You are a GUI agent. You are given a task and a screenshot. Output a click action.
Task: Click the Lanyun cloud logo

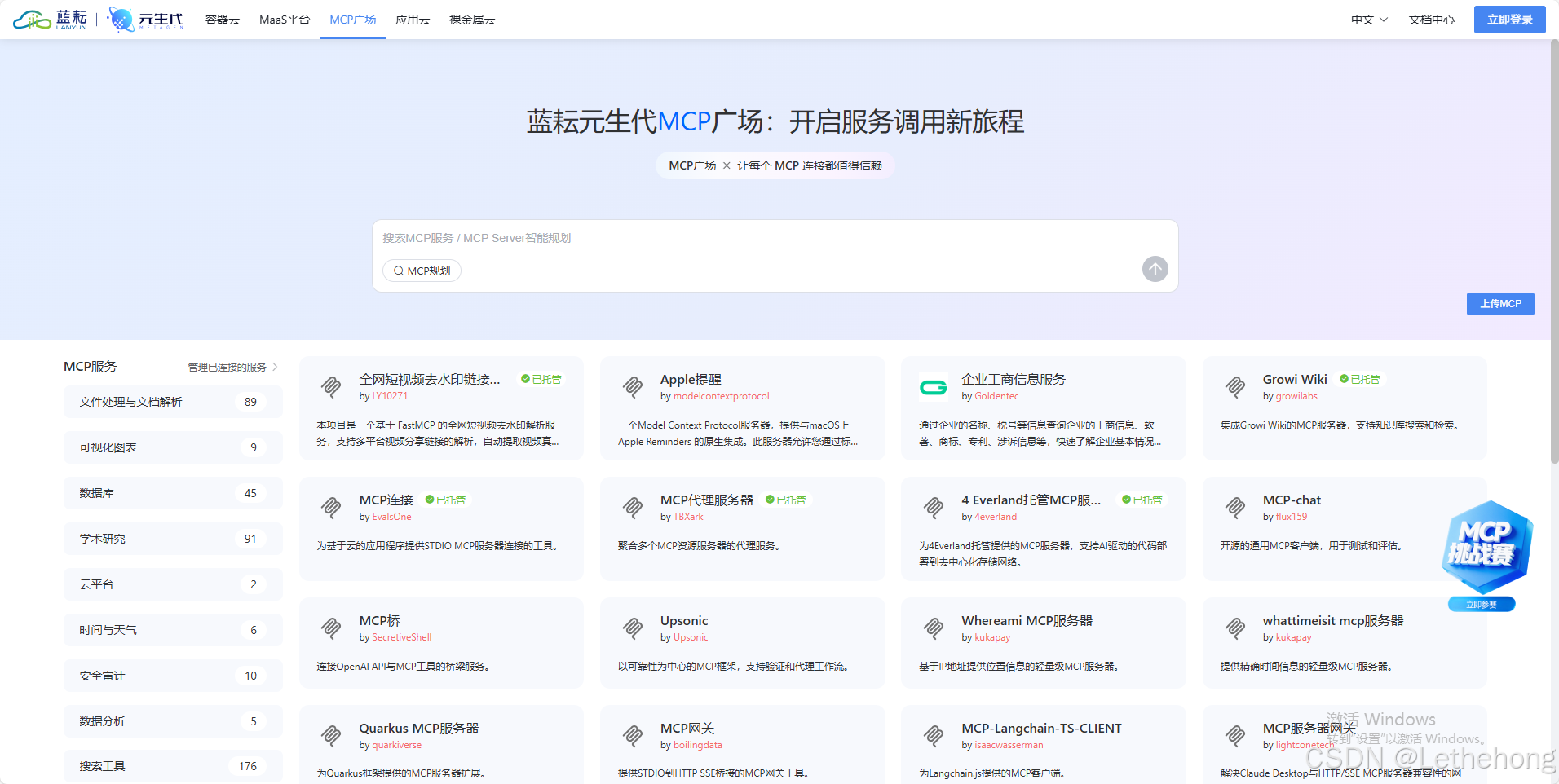coord(50,20)
